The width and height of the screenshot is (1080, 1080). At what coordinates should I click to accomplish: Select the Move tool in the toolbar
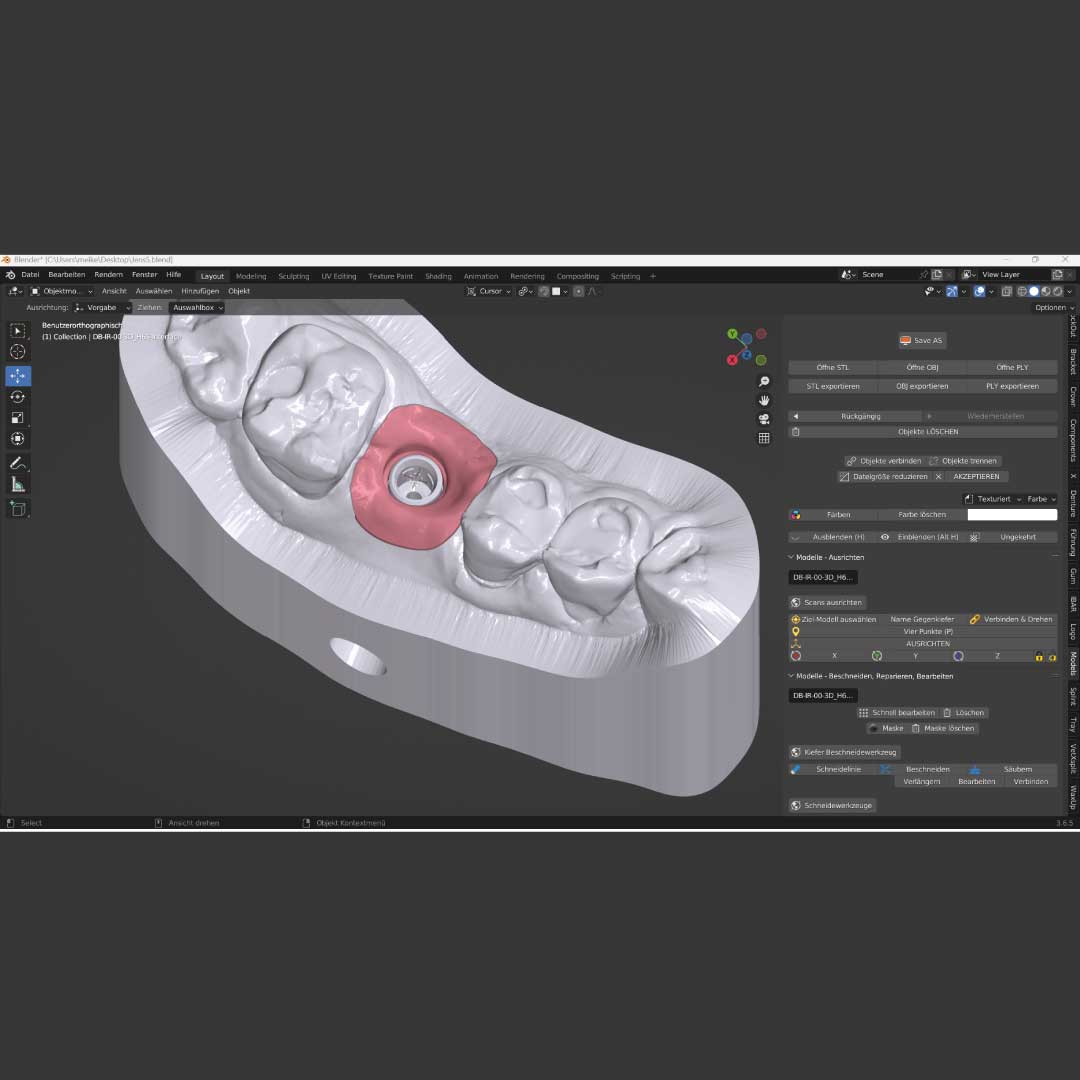click(18, 376)
